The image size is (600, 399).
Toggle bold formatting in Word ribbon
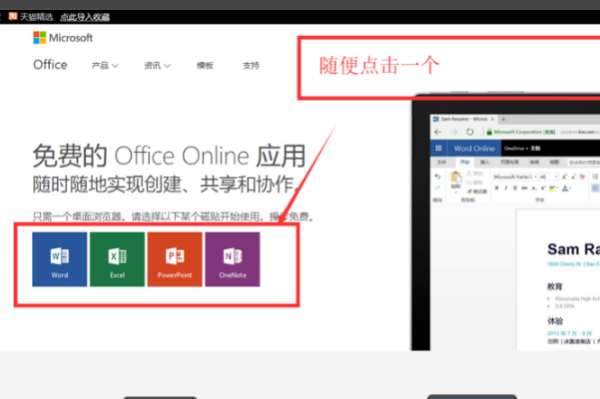coord(497,188)
